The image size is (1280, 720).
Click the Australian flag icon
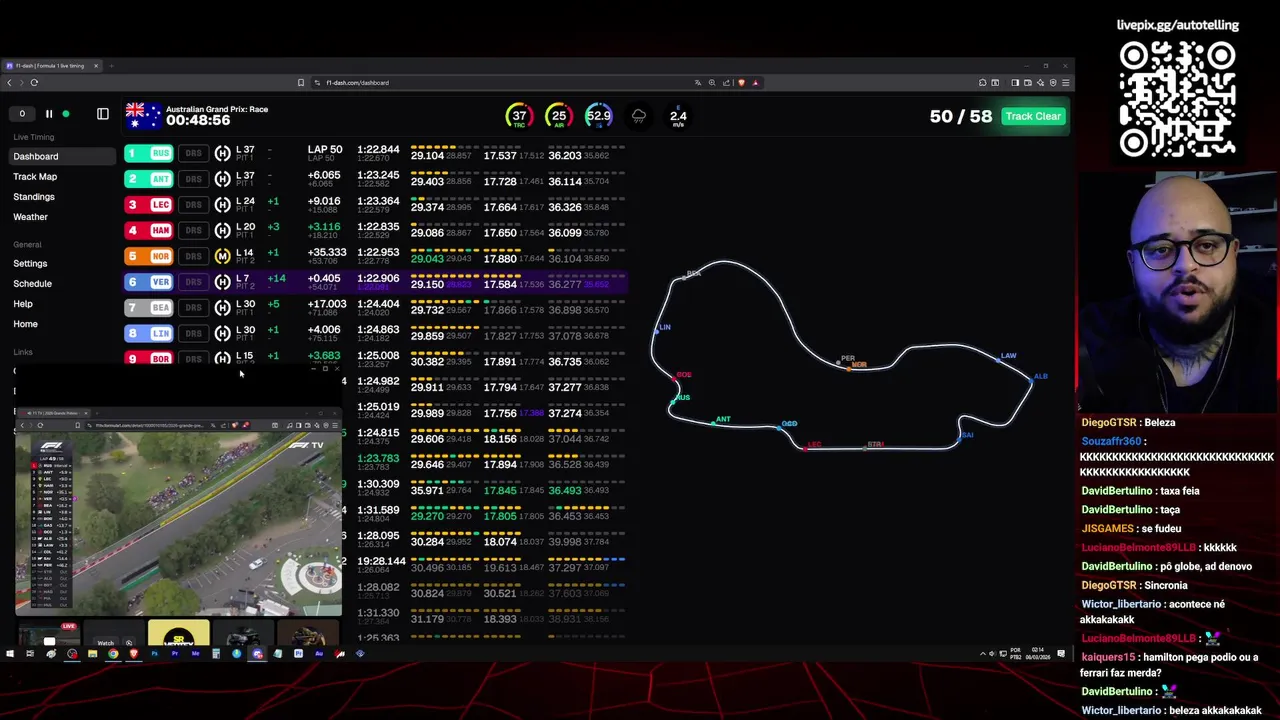(x=143, y=115)
